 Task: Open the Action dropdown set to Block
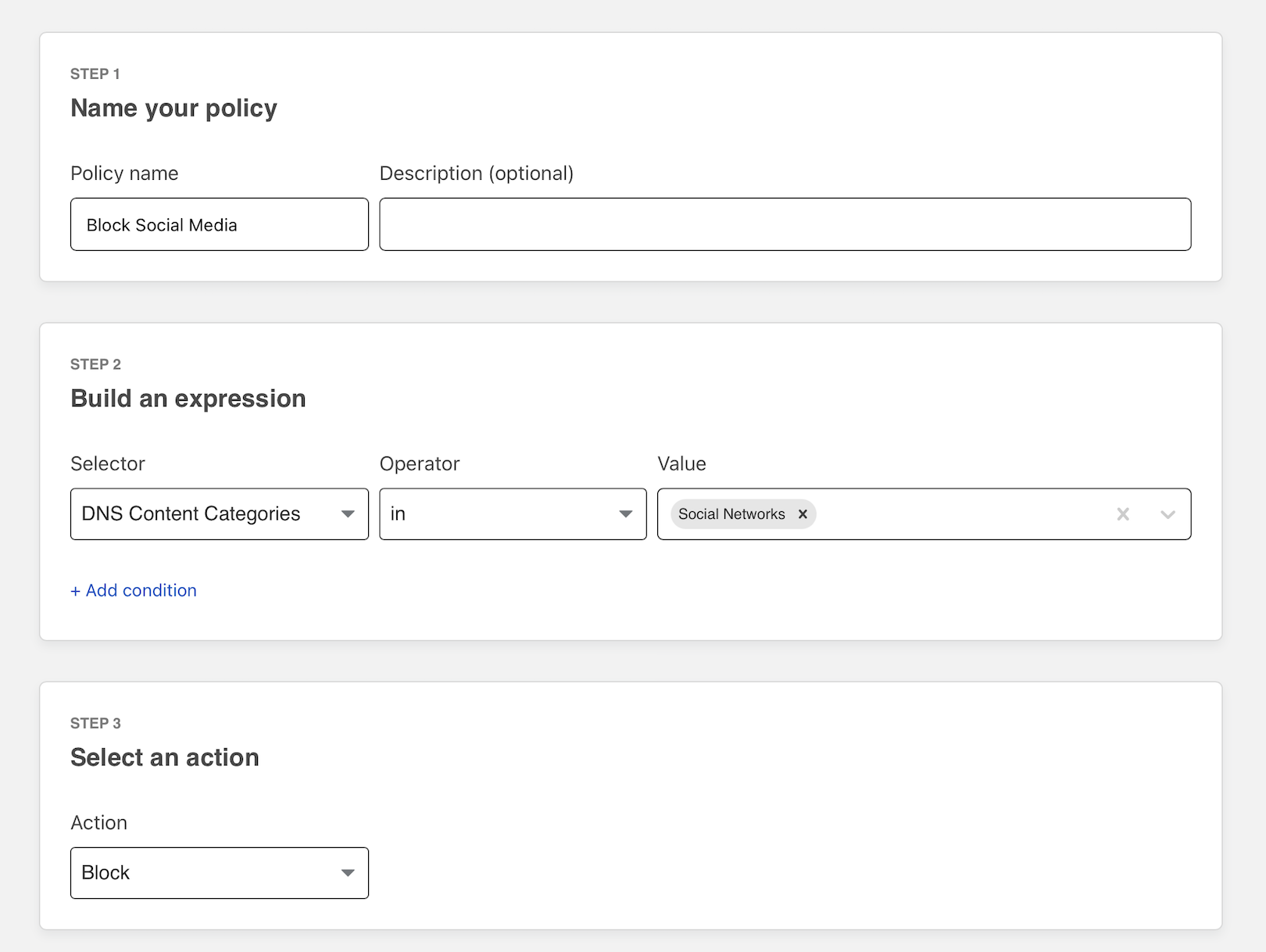coord(219,873)
